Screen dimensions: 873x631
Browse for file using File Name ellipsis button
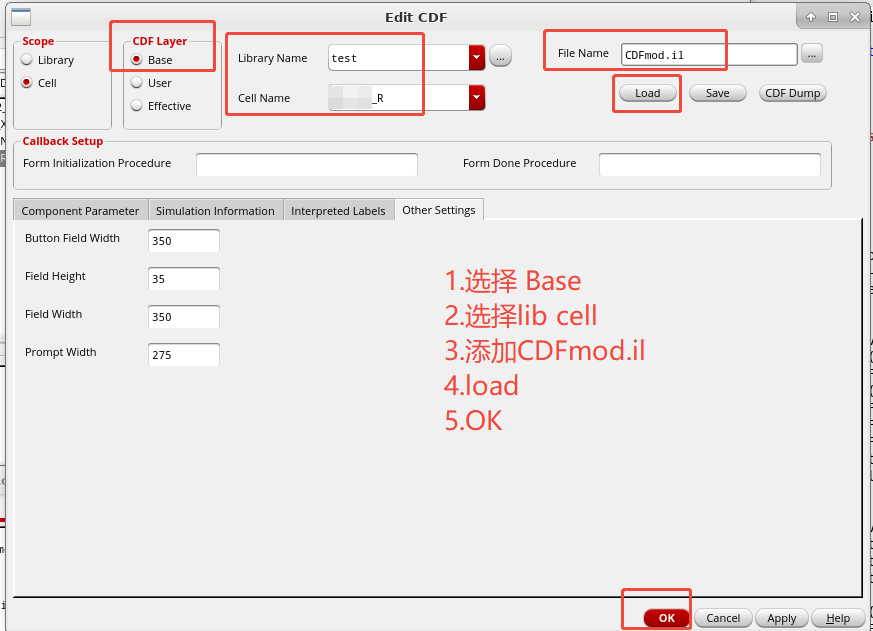(x=812, y=53)
